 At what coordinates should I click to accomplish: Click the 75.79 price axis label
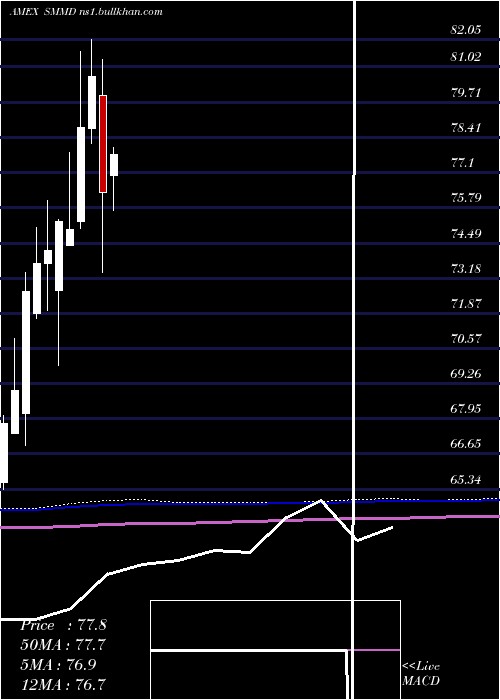pos(466,198)
